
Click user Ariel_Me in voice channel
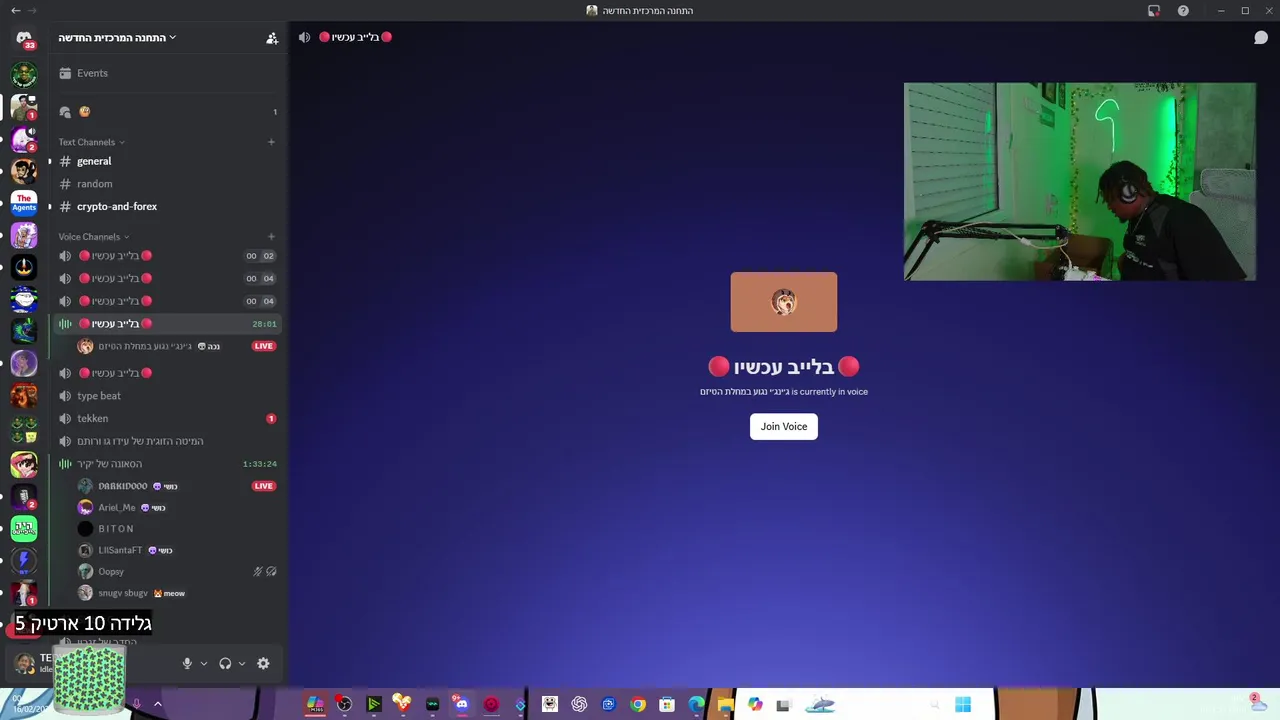tap(179, 508)
